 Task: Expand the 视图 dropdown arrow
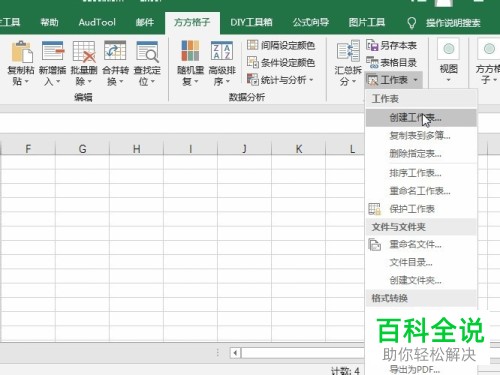448,80
